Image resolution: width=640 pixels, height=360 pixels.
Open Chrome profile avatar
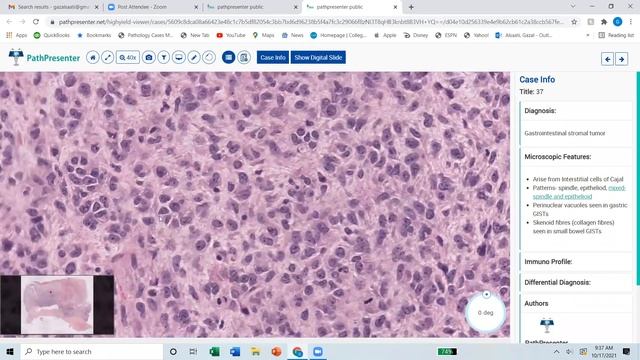pyautogui.click(x=618, y=22)
